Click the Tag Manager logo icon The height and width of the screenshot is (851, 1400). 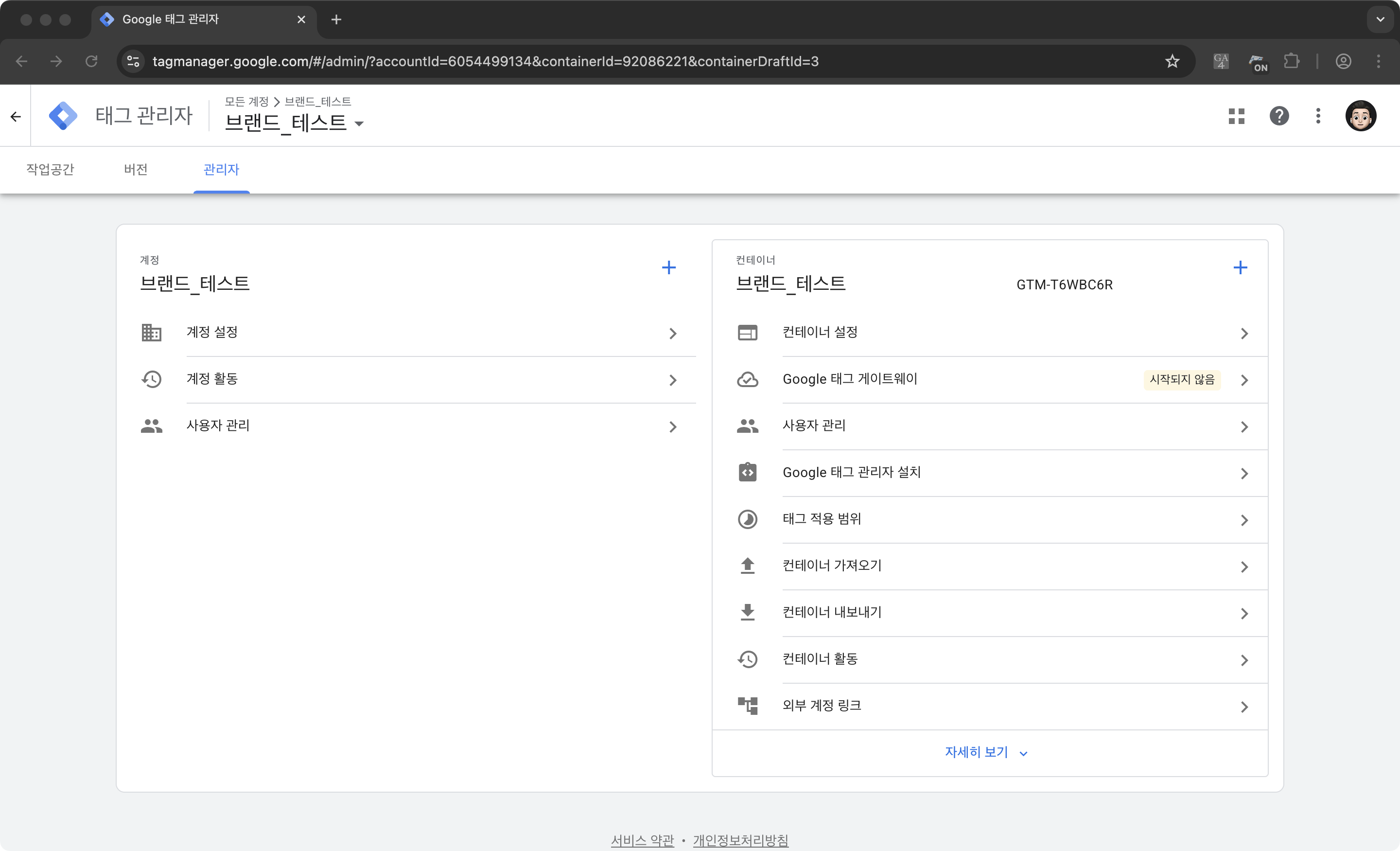click(63, 116)
